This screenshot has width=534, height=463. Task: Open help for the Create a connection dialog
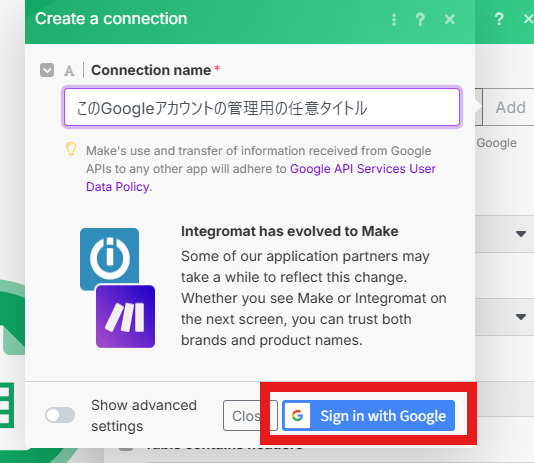point(420,19)
